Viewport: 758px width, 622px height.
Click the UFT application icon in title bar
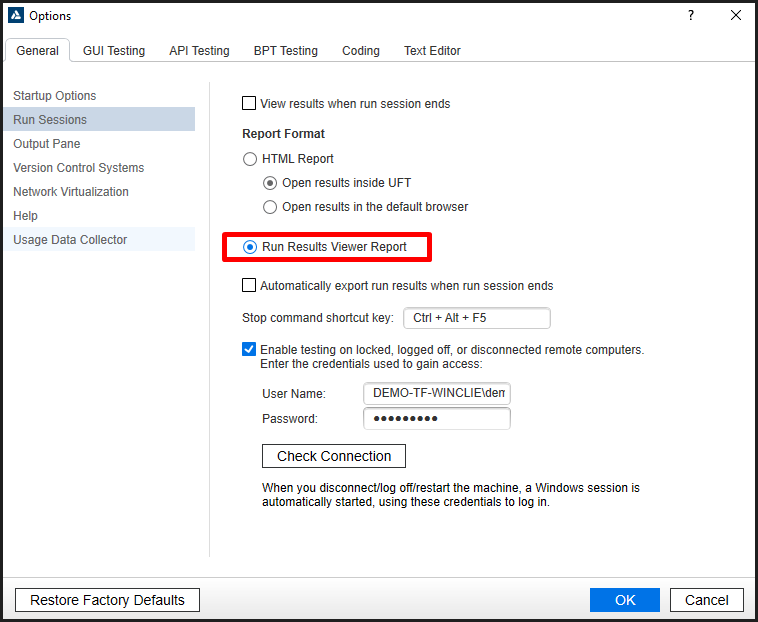15,16
